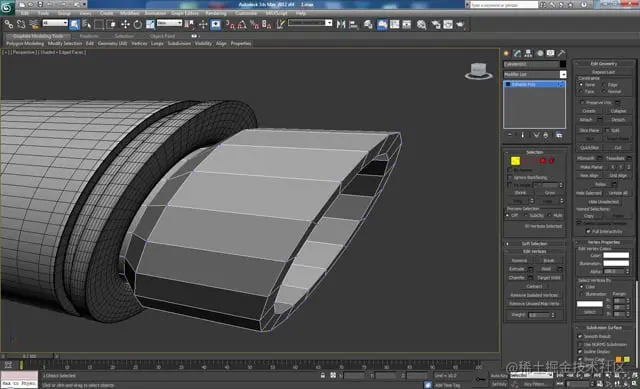Toggle By Vertex checkbox in Selection

point(510,170)
